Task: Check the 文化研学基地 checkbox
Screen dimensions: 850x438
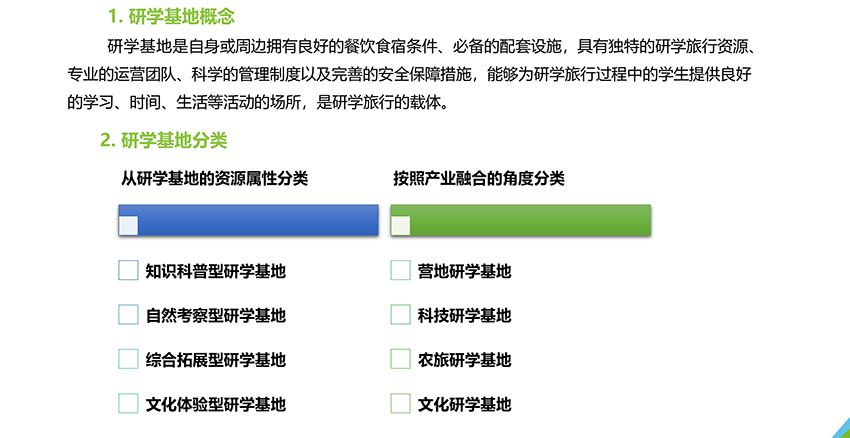Action: [x=401, y=403]
